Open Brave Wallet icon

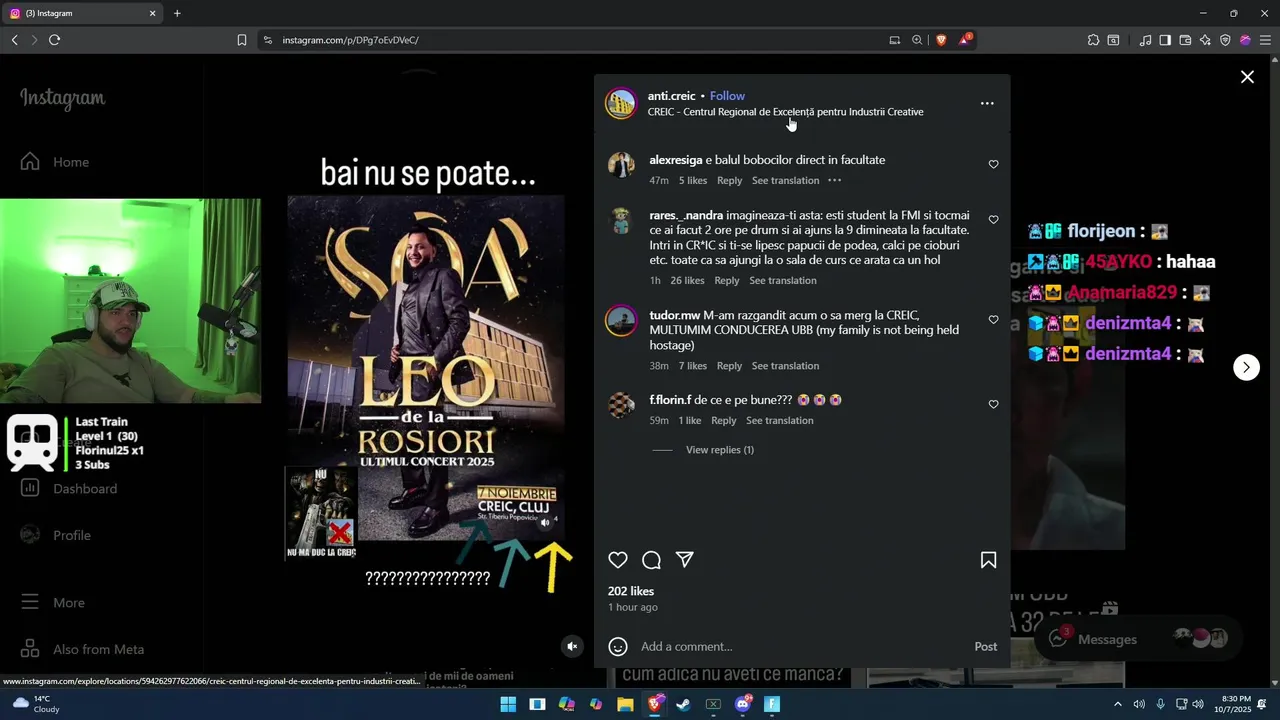[1185, 40]
